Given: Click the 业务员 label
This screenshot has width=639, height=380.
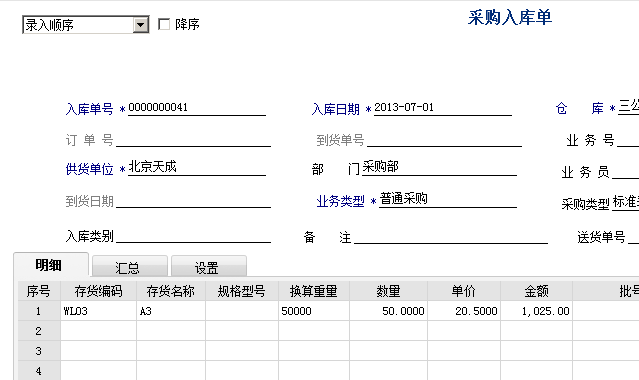Looking at the screenshot, I should [585, 172].
